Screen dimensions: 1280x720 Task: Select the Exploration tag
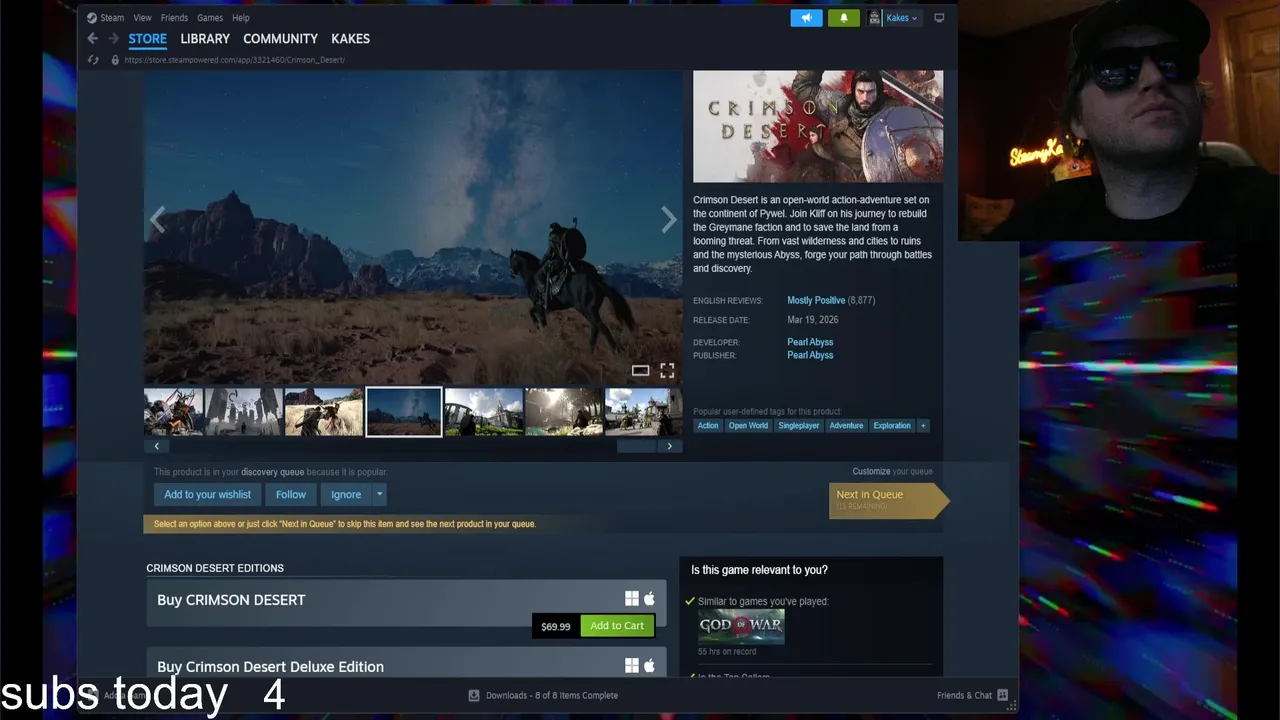tap(892, 425)
